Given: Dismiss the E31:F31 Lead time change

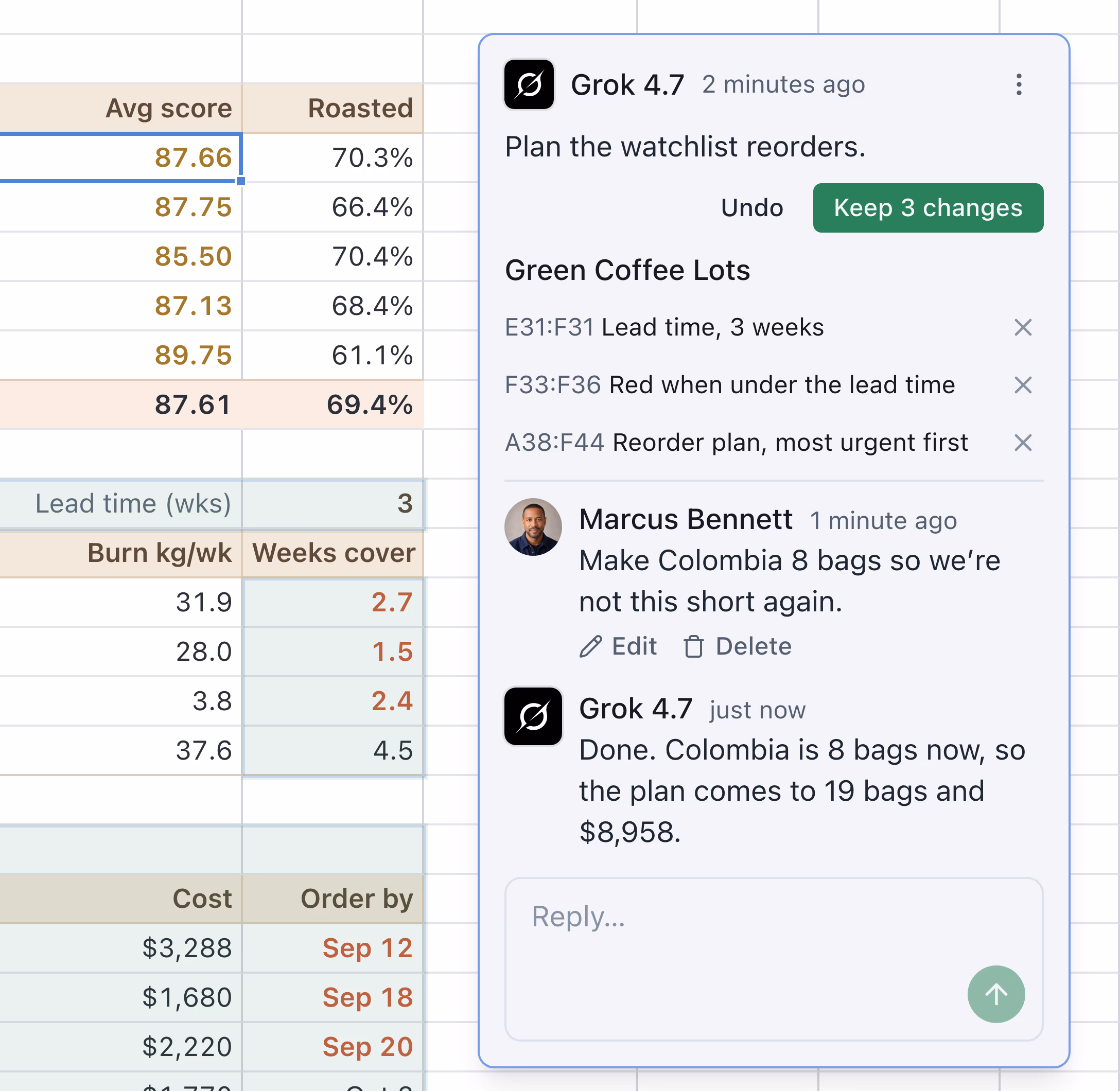Looking at the screenshot, I should [x=1023, y=328].
